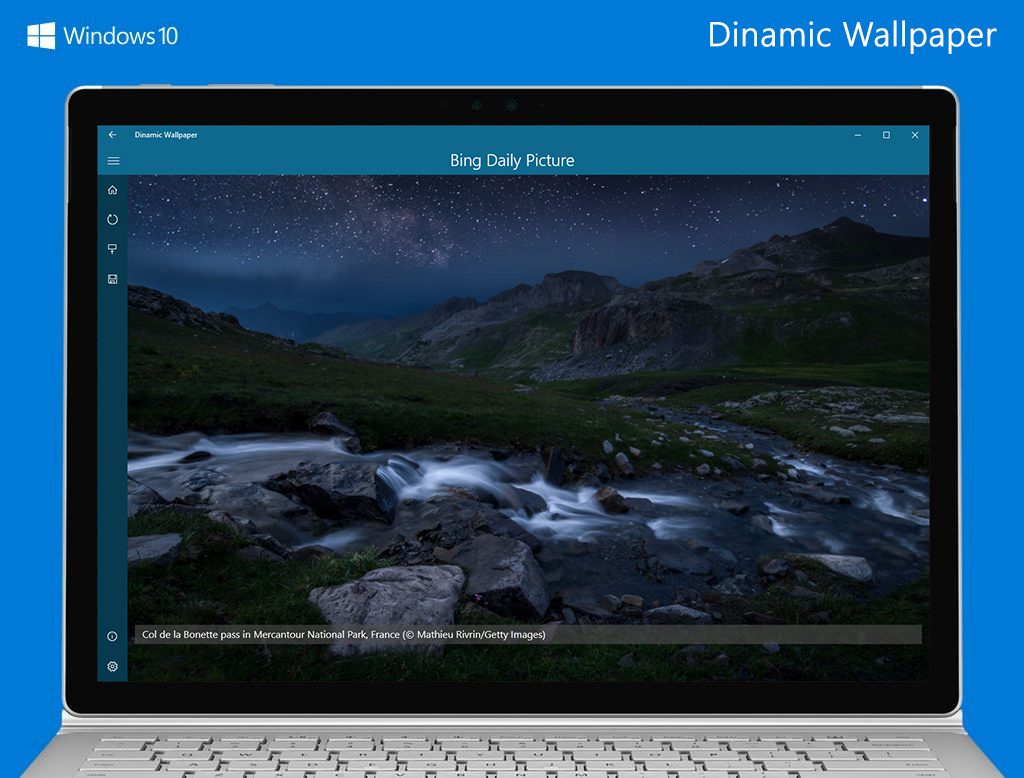Click the Col de la Bonette caption text
The width and height of the screenshot is (1024, 778).
click(270, 634)
